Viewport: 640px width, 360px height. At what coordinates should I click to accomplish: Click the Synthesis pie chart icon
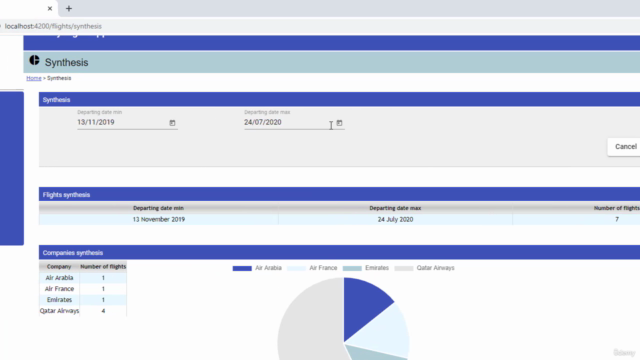pos(34,60)
